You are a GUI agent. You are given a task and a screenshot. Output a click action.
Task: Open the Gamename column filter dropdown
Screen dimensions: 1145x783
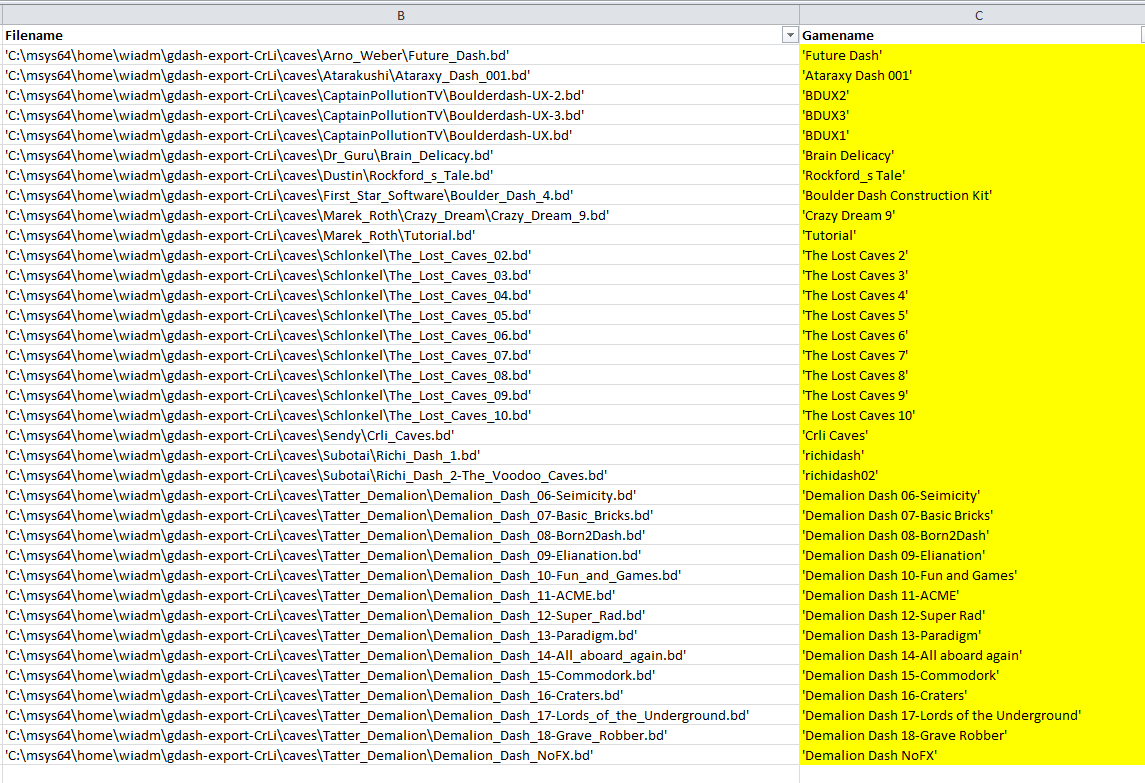point(1141,36)
